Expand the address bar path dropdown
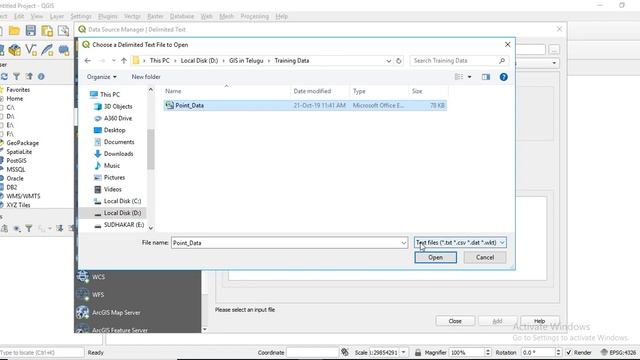The height and width of the screenshot is (360, 640). pyautogui.click(x=389, y=61)
